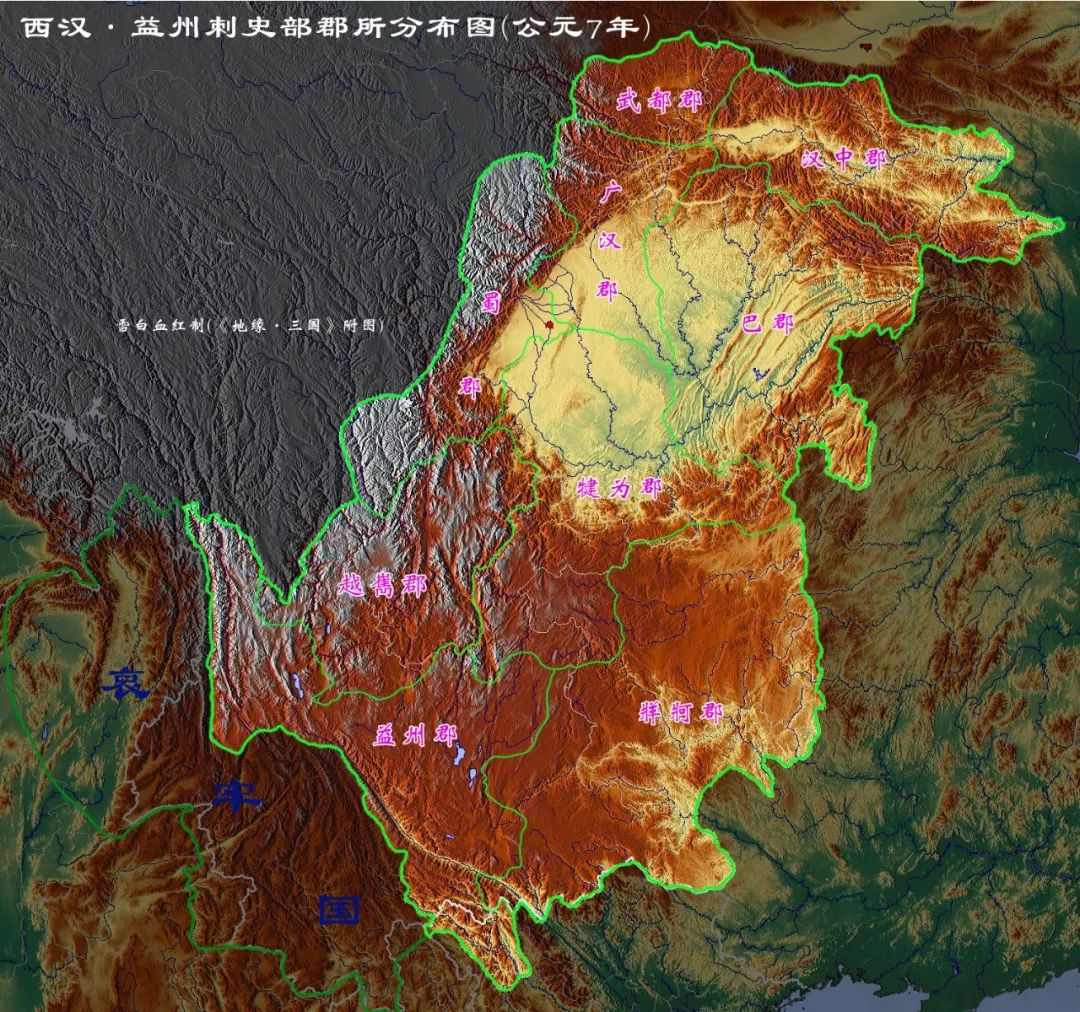Click the 汉 character of 广汉郡
1080x1012 pixels.
click(x=609, y=240)
